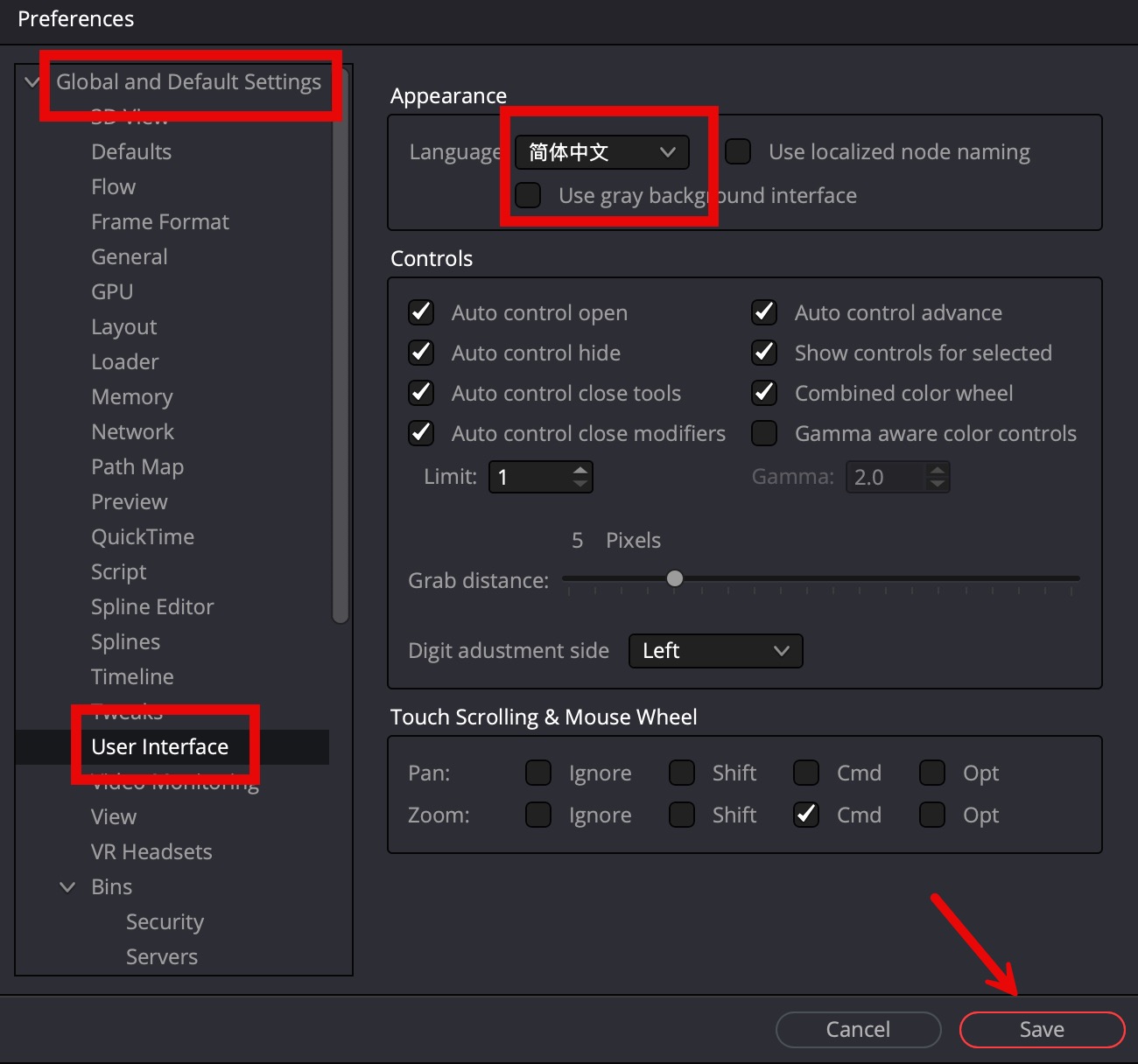Open the Spline Editor preferences

(152, 607)
